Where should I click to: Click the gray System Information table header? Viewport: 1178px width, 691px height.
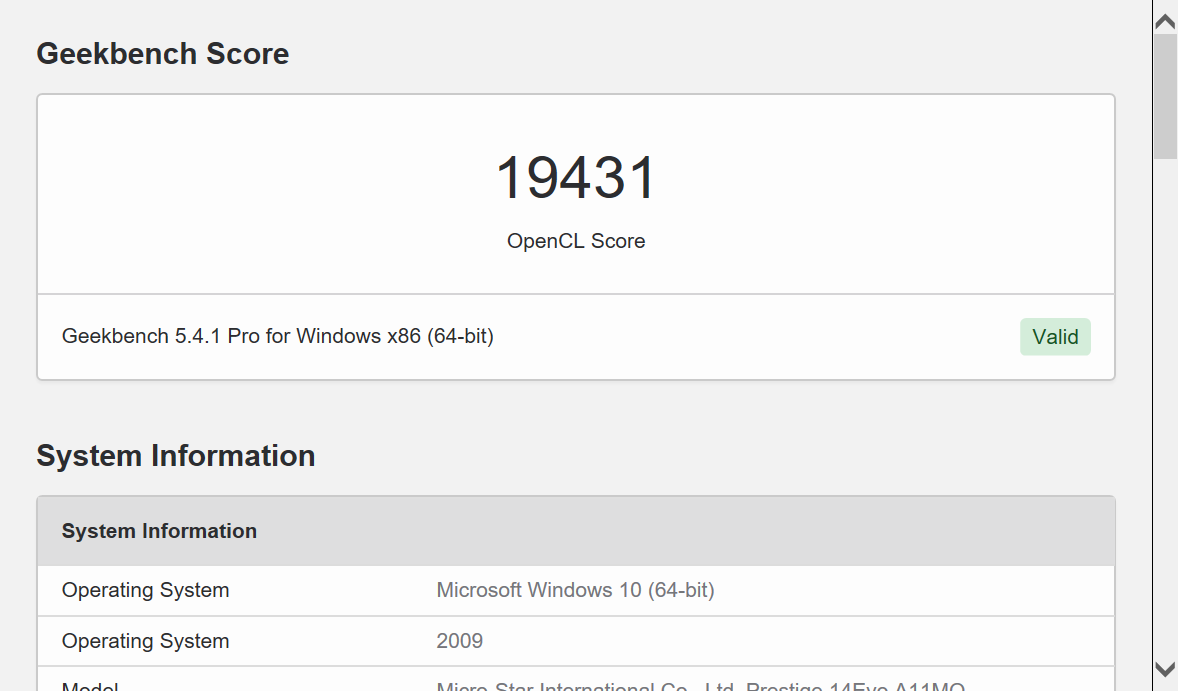(160, 531)
